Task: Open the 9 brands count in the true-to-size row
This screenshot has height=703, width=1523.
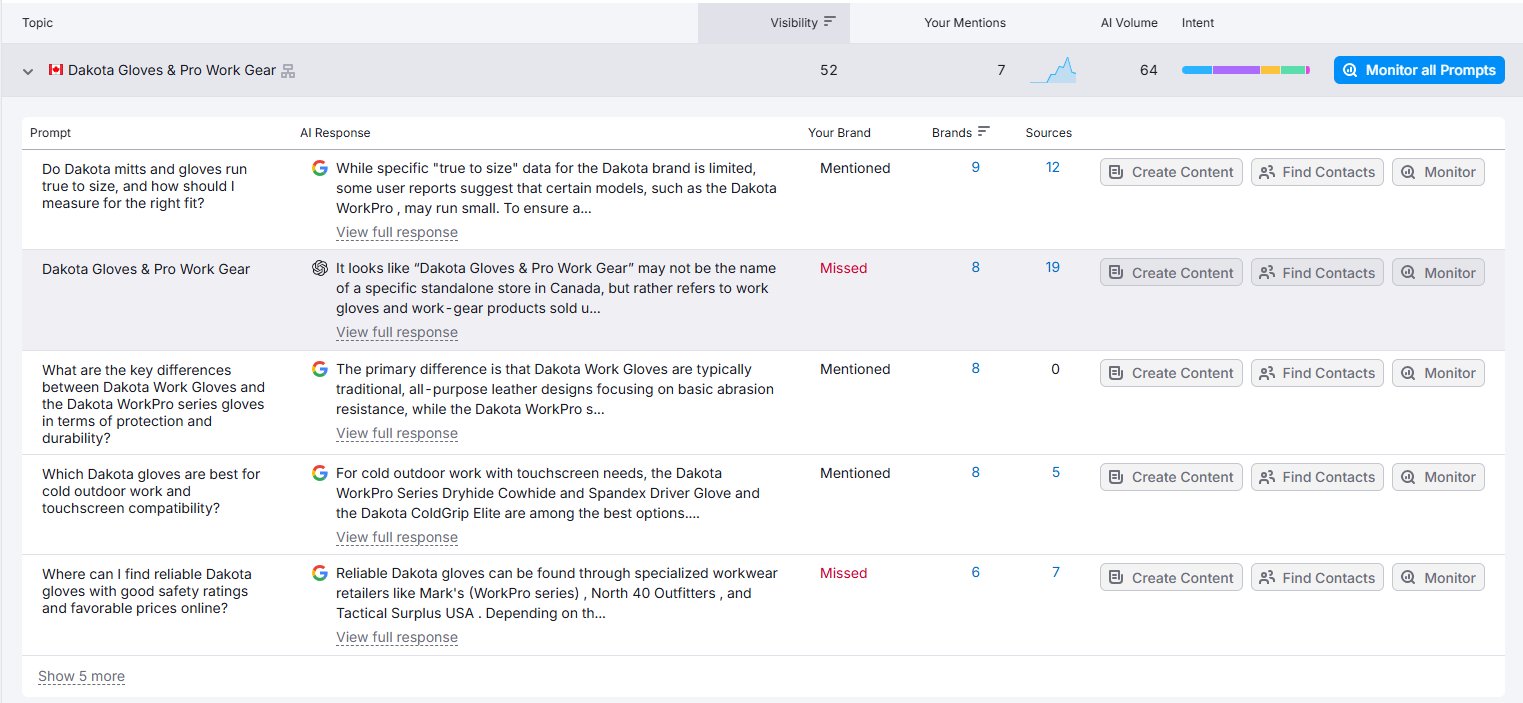Action: 975,167
